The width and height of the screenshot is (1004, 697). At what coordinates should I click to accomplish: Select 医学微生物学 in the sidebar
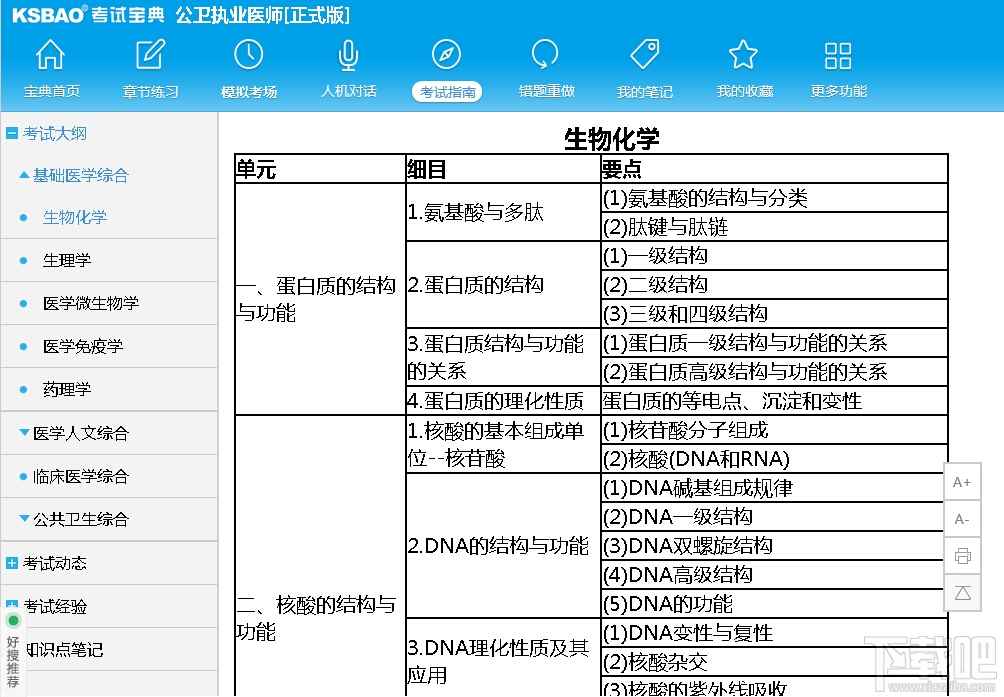click(91, 303)
